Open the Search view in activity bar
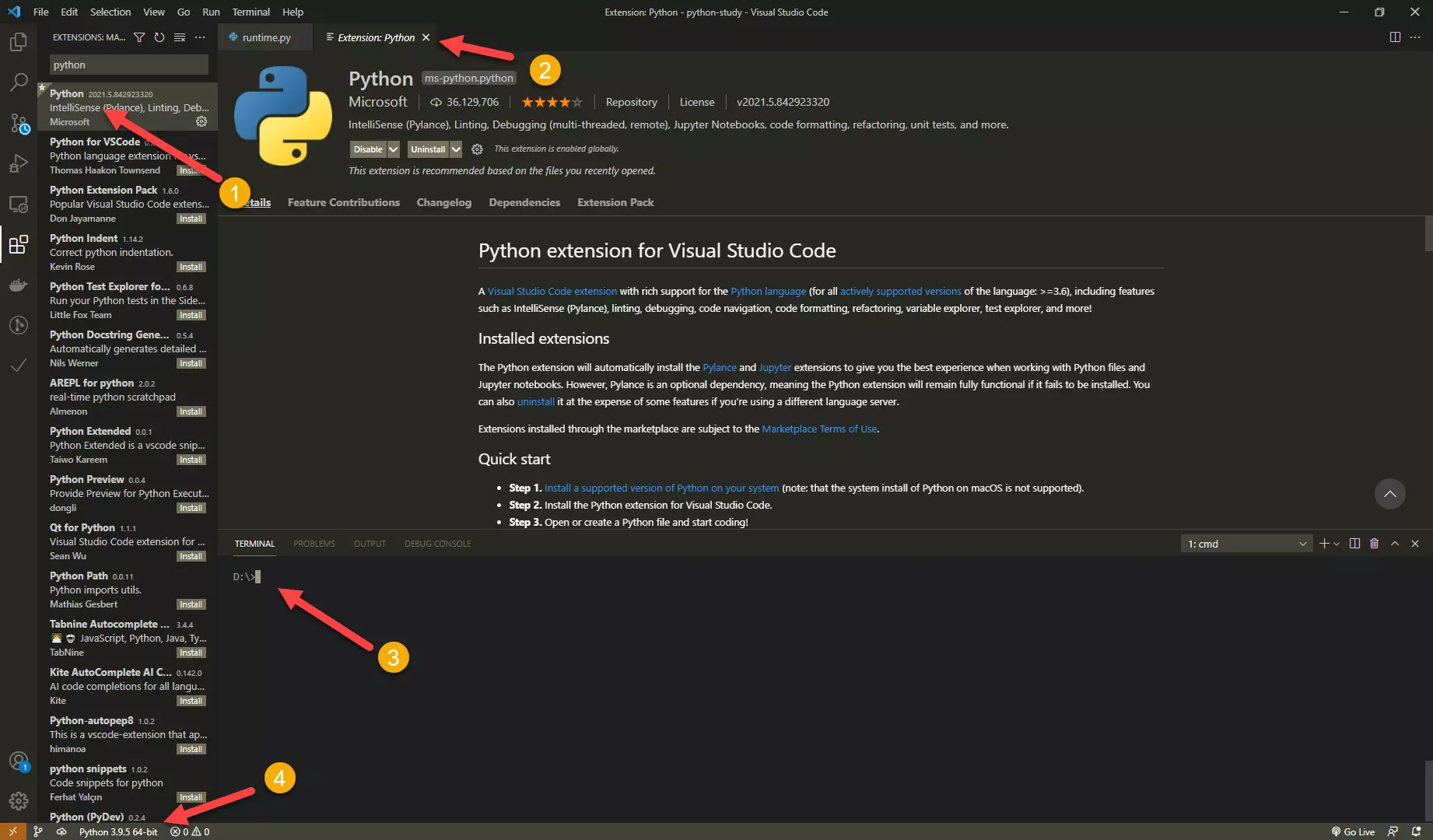This screenshot has height=840, width=1433. tap(19, 82)
